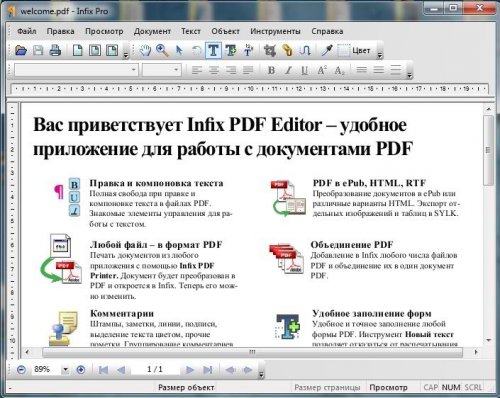Click the page number field 1 / 1

tap(155, 369)
